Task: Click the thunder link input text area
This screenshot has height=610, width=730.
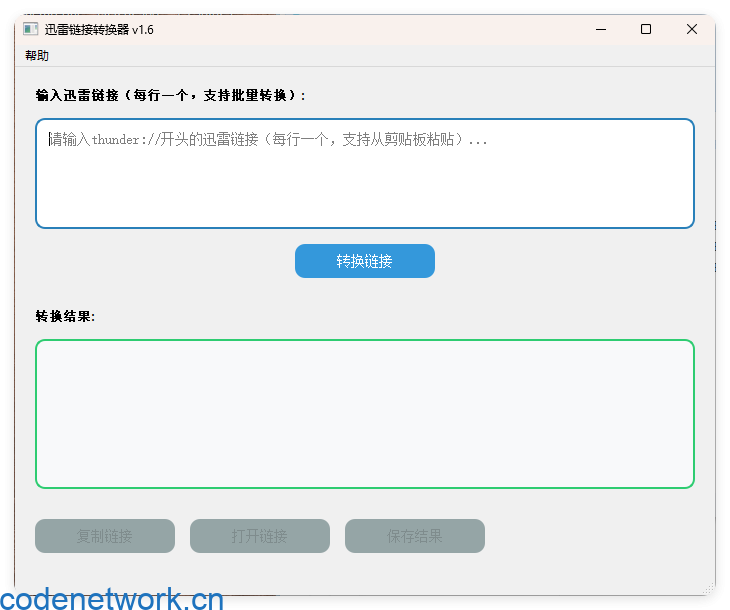Action: [x=365, y=174]
